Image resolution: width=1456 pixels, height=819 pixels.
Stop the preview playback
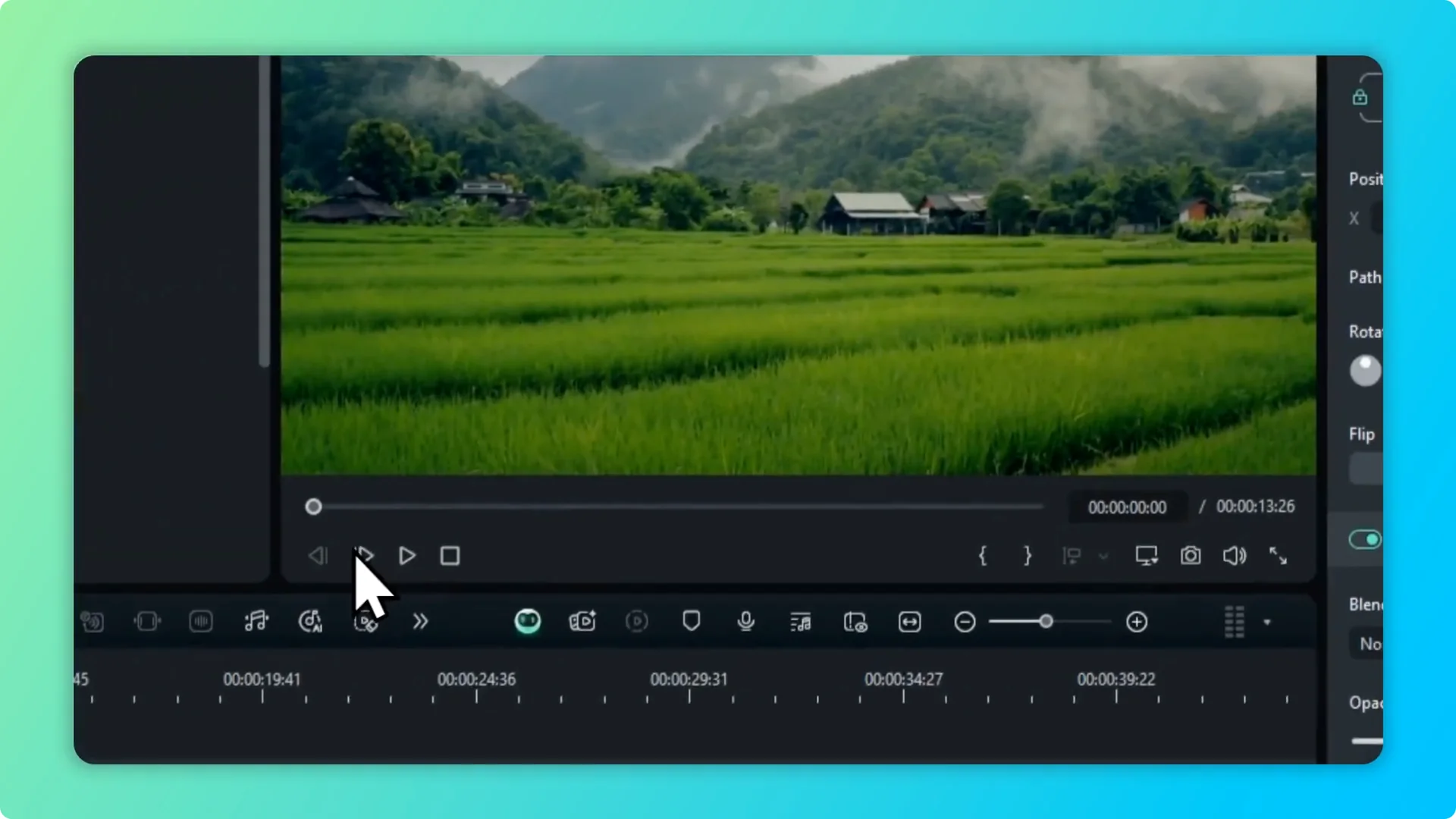pos(450,556)
